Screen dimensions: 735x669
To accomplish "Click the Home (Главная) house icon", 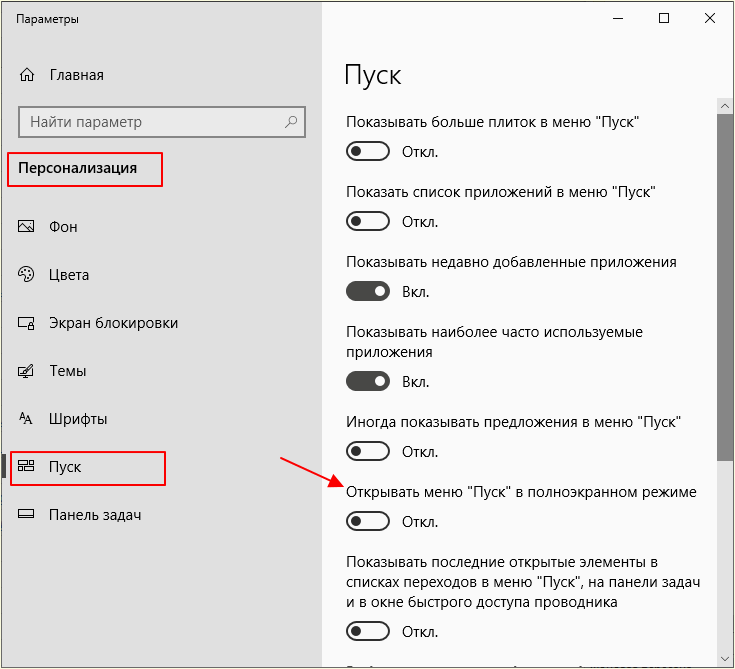I will click(27, 75).
